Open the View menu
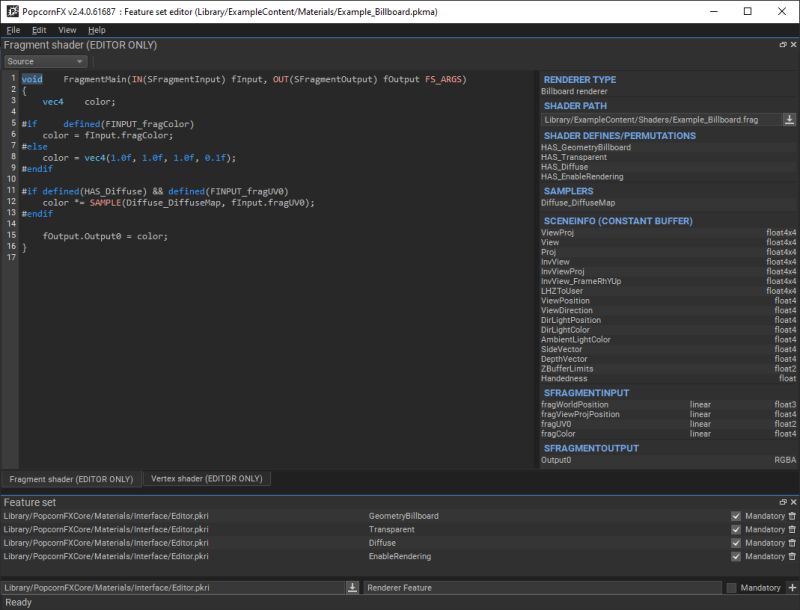 (x=67, y=30)
